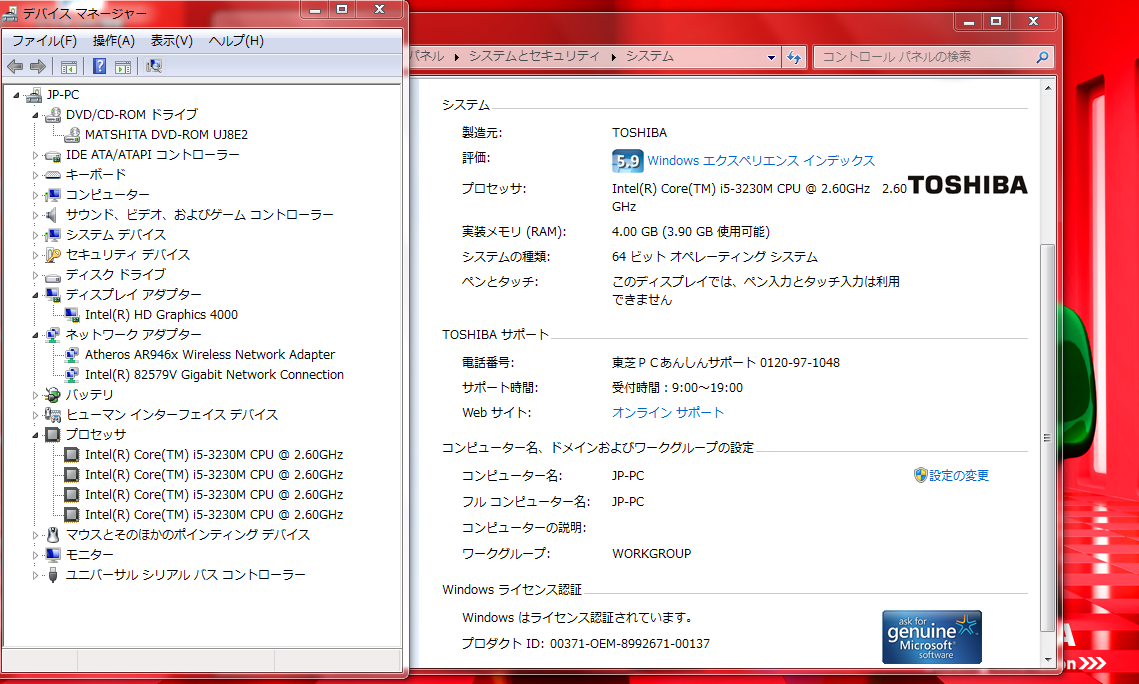The height and width of the screenshot is (684, 1139).
Task: Open the ファイル(F) menu
Action: coord(44,41)
